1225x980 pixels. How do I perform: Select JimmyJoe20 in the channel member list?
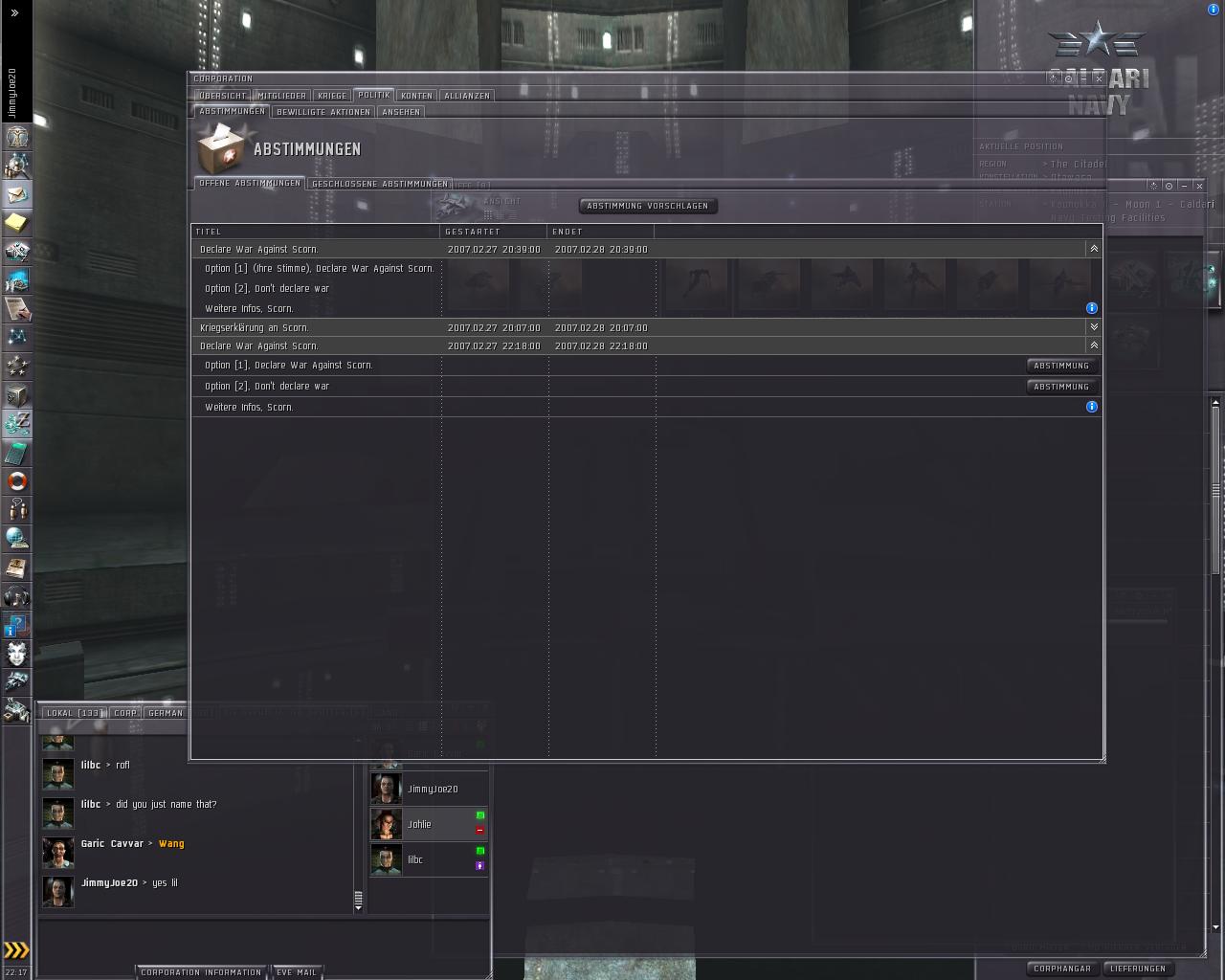[429, 789]
